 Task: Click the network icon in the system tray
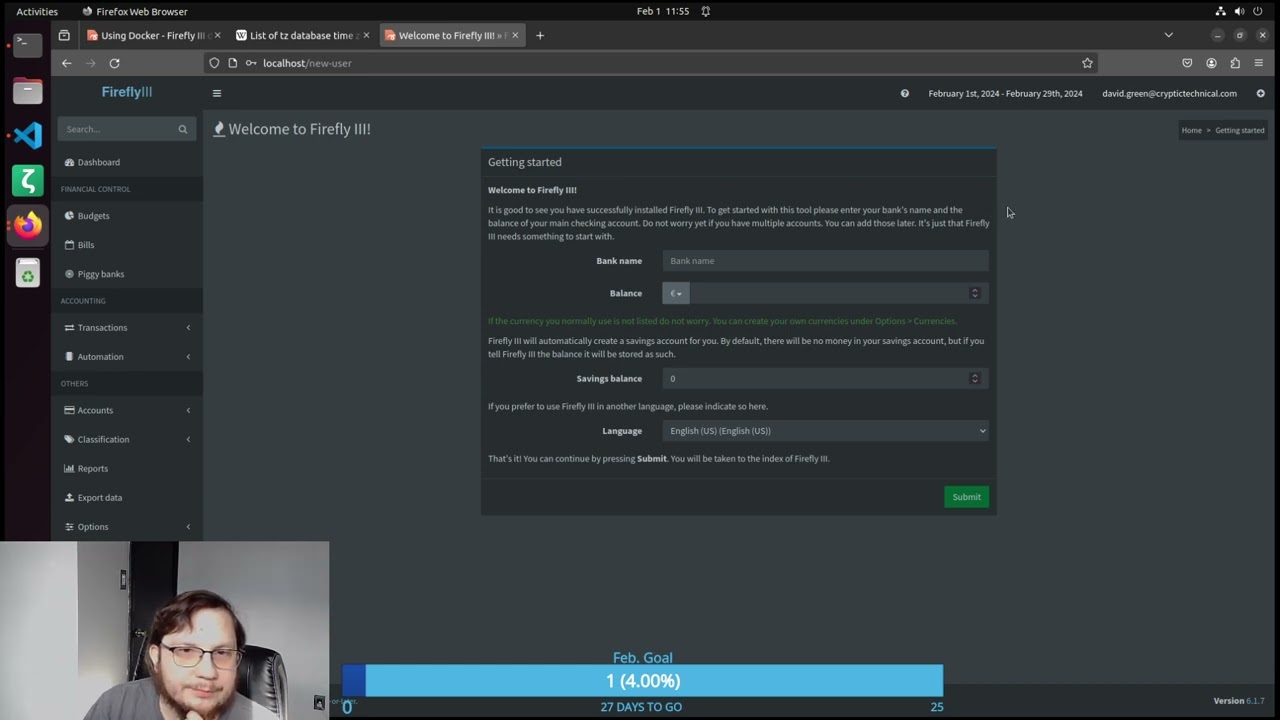1221,11
